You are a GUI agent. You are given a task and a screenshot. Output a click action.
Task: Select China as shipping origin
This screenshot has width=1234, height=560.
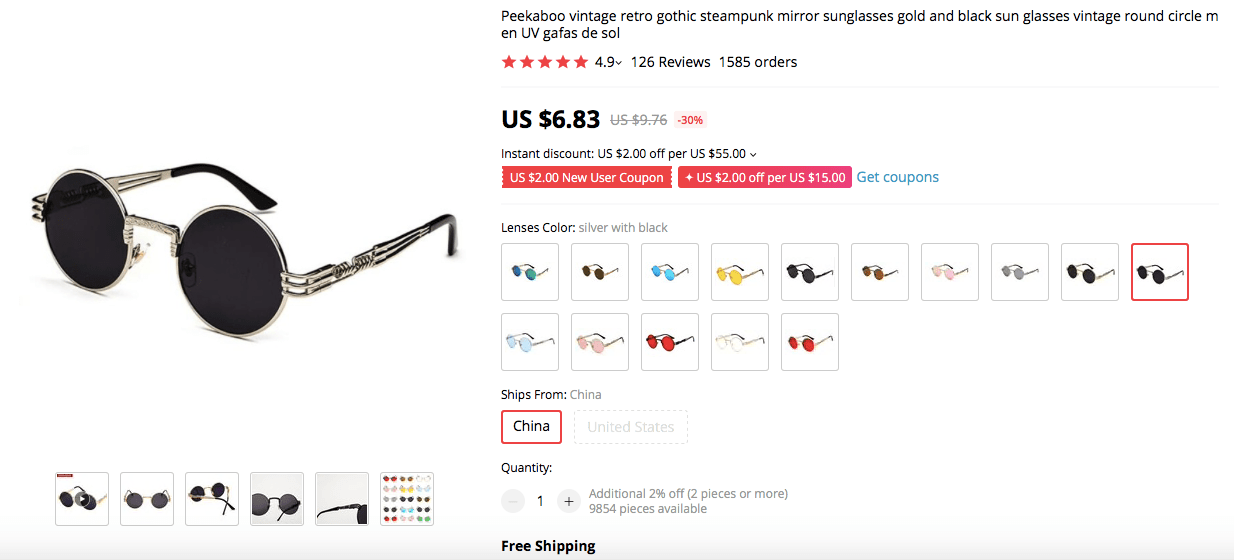coord(531,427)
